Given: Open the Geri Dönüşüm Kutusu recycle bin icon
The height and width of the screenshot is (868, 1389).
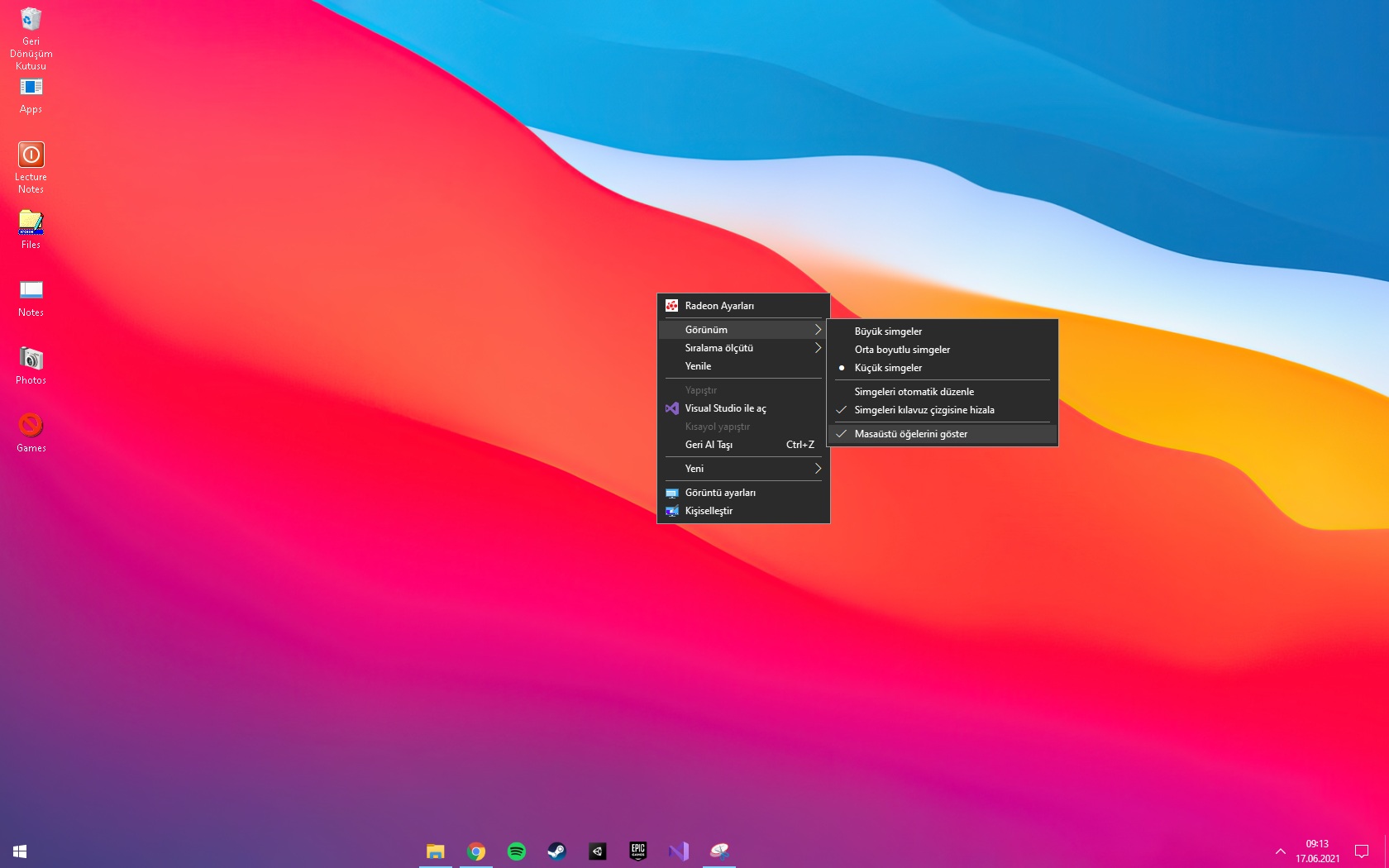Looking at the screenshot, I should (31, 37).
